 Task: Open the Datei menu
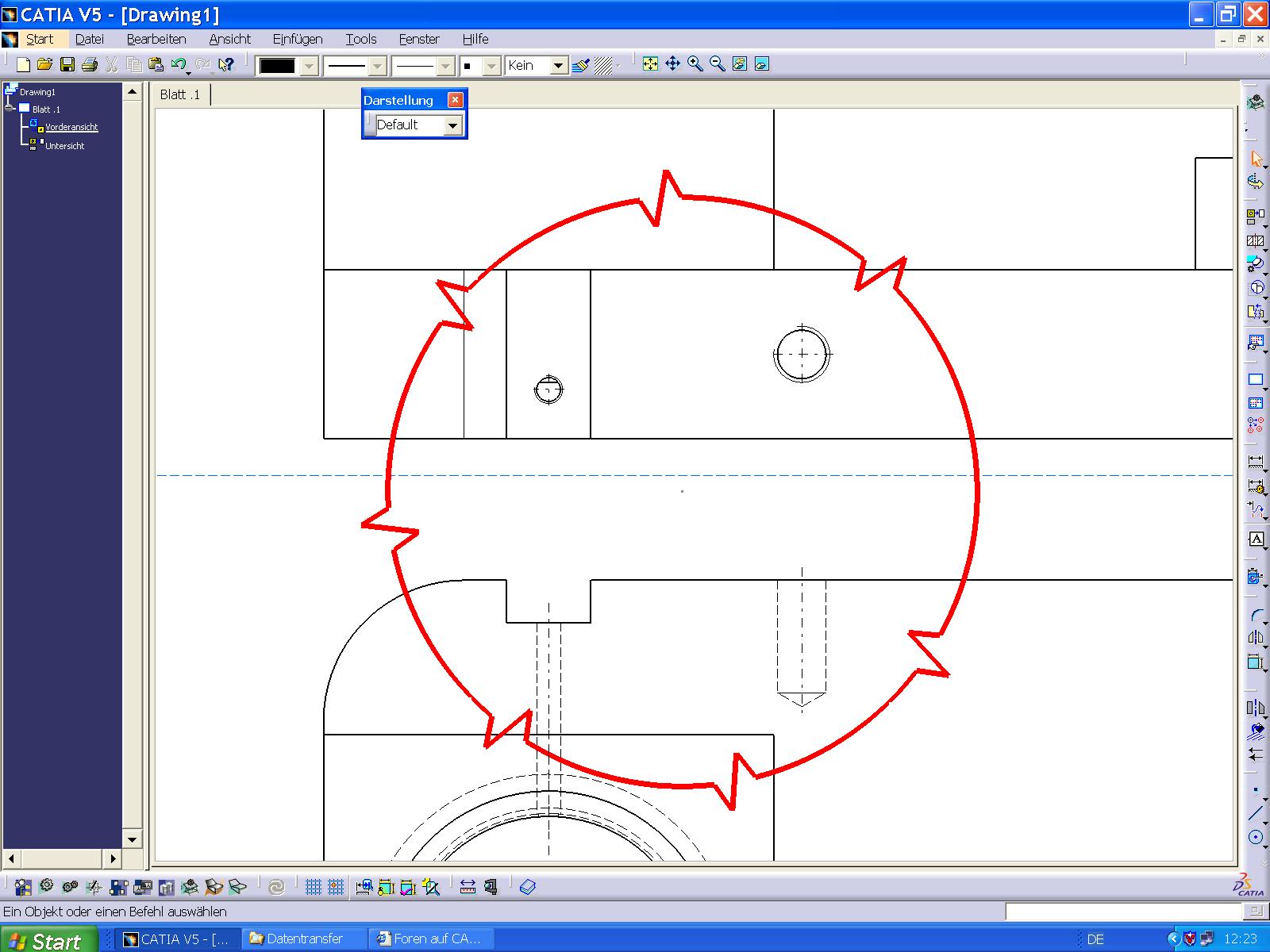(90, 39)
